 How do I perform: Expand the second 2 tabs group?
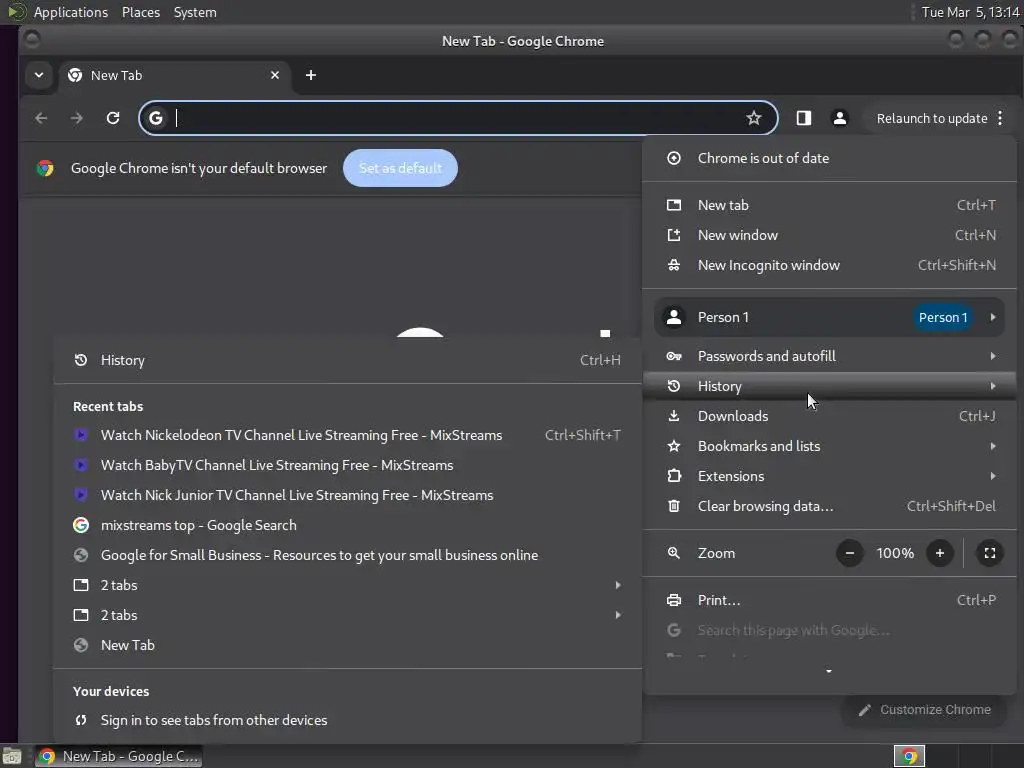click(347, 615)
